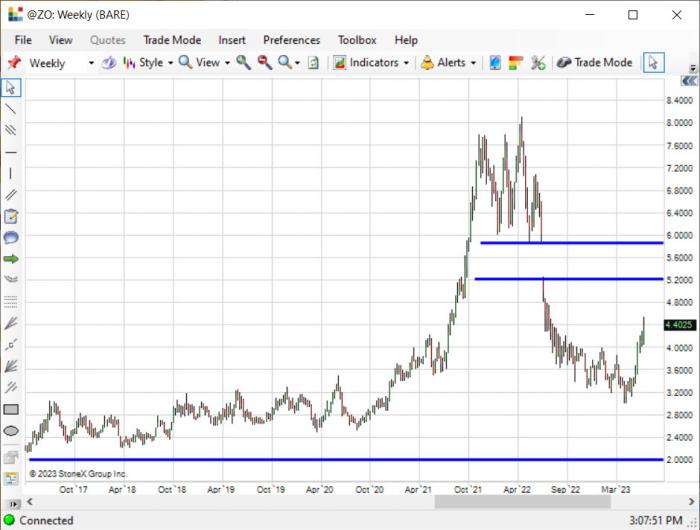Select the rectangle drawing tool
The height and width of the screenshot is (530, 700).
click(x=11, y=409)
